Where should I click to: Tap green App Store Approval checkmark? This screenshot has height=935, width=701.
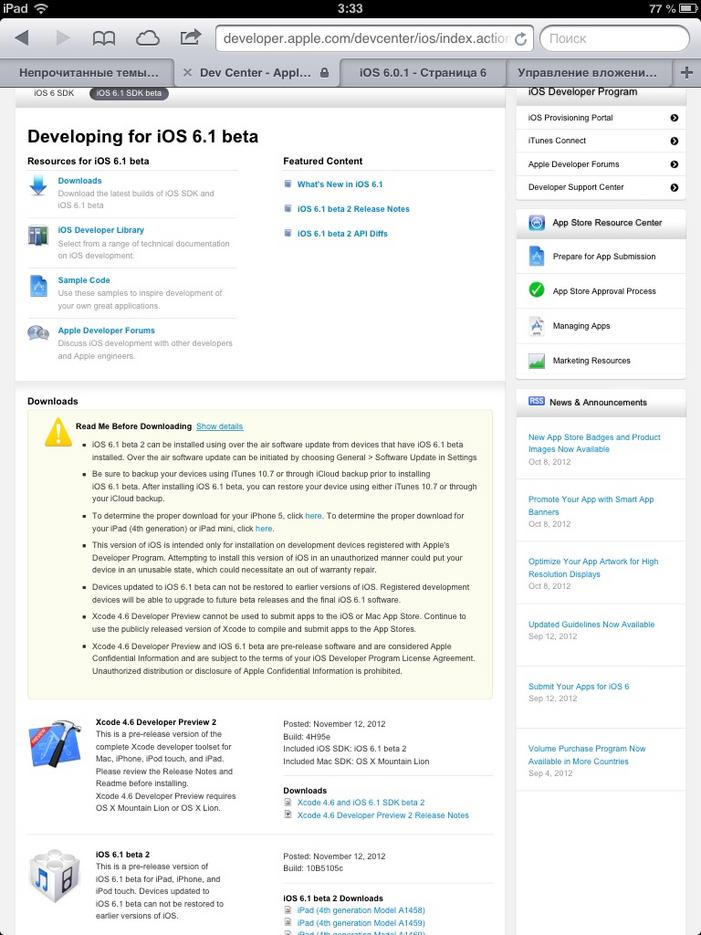tap(536, 290)
